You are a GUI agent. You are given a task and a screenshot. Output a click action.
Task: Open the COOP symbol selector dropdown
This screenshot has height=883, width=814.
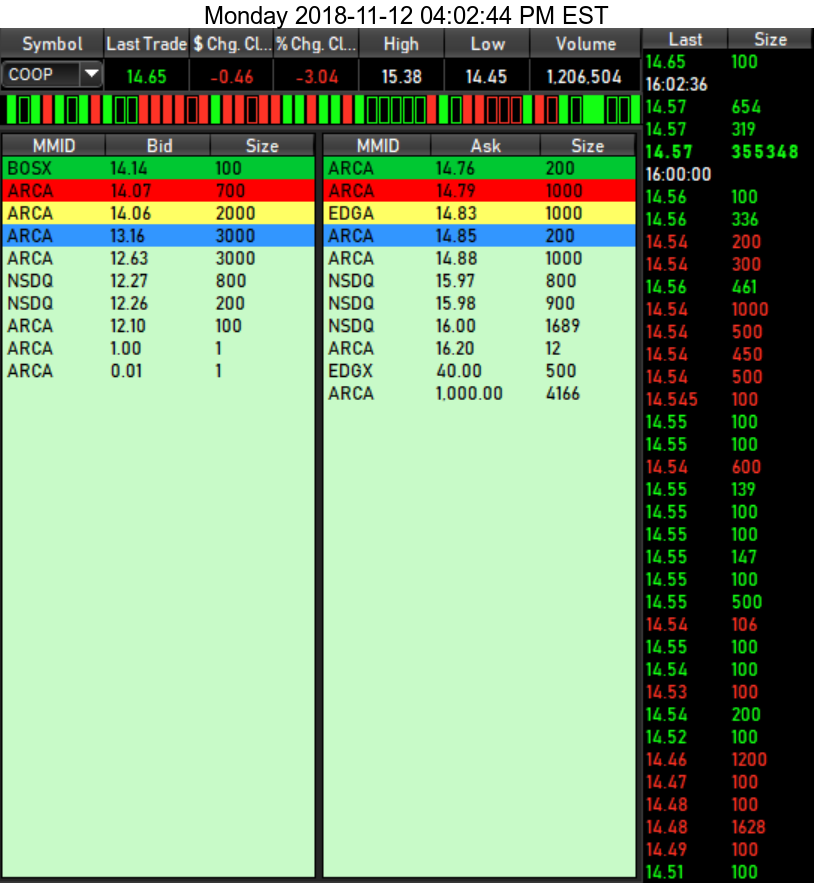click(x=91, y=74)
